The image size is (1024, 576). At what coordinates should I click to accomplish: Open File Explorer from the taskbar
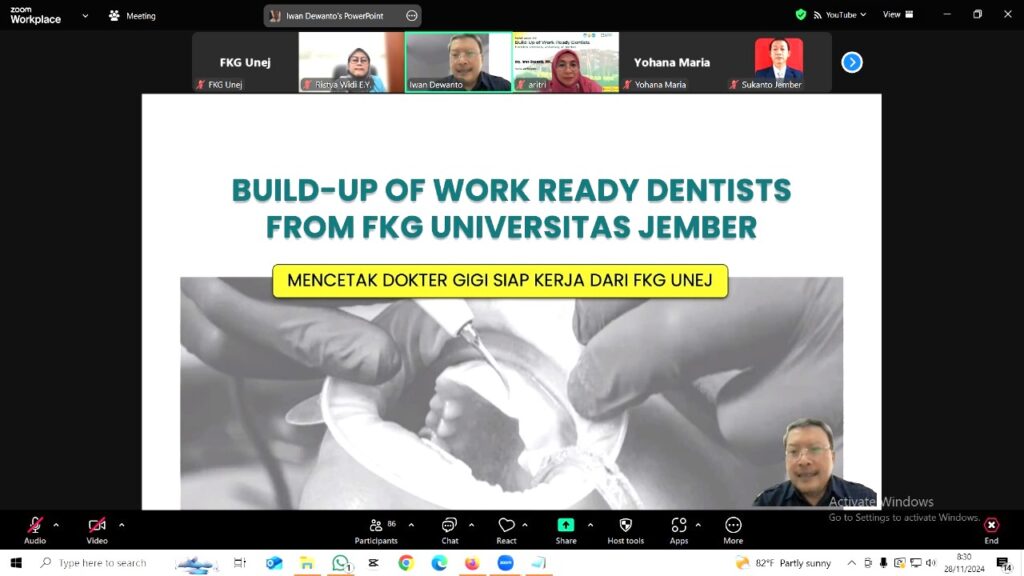tap(307, 563)
